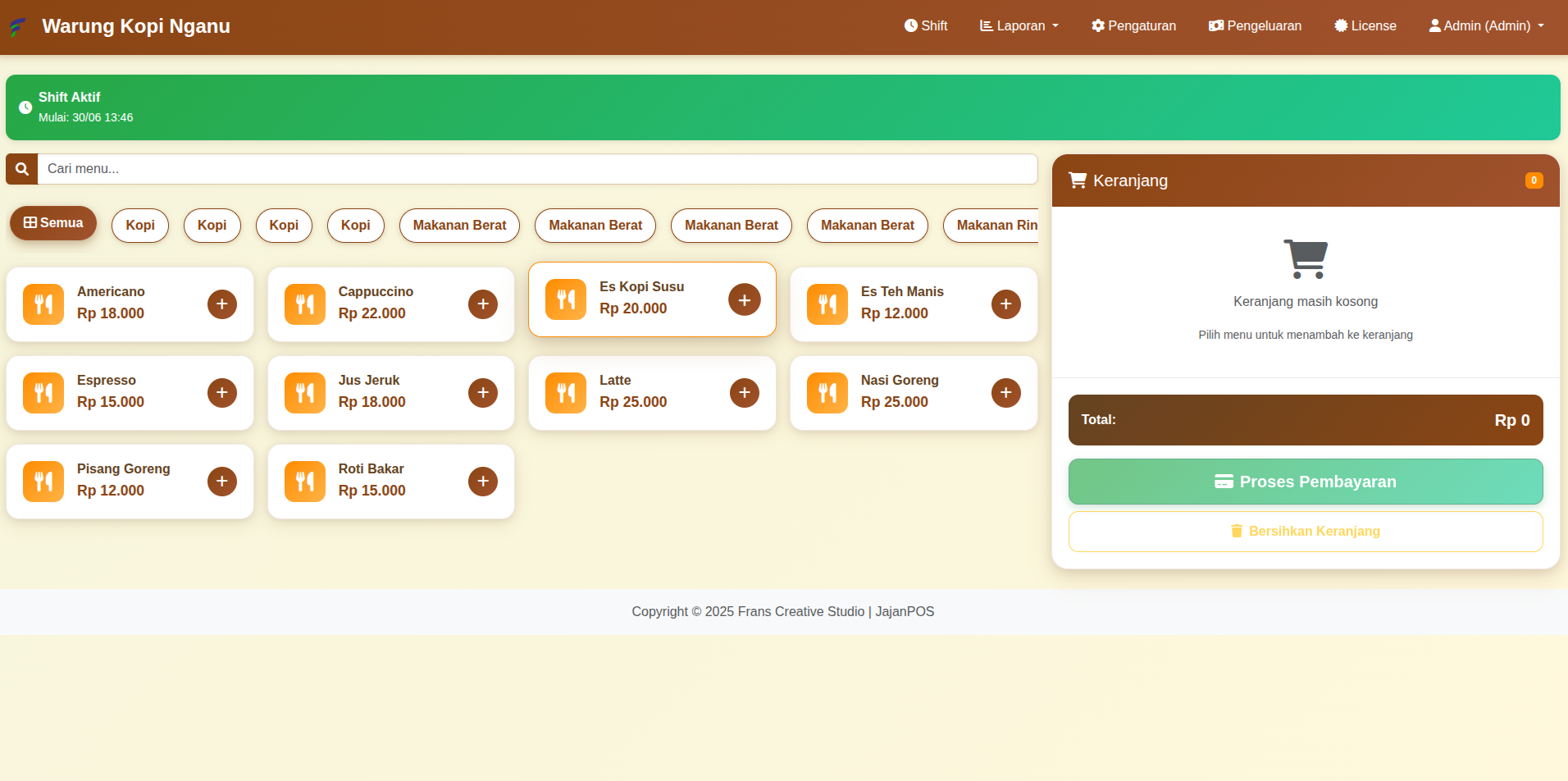Click the plus icon beside Espresso
This screenshot has width=1568, height=781.
[x=221, y=393]
